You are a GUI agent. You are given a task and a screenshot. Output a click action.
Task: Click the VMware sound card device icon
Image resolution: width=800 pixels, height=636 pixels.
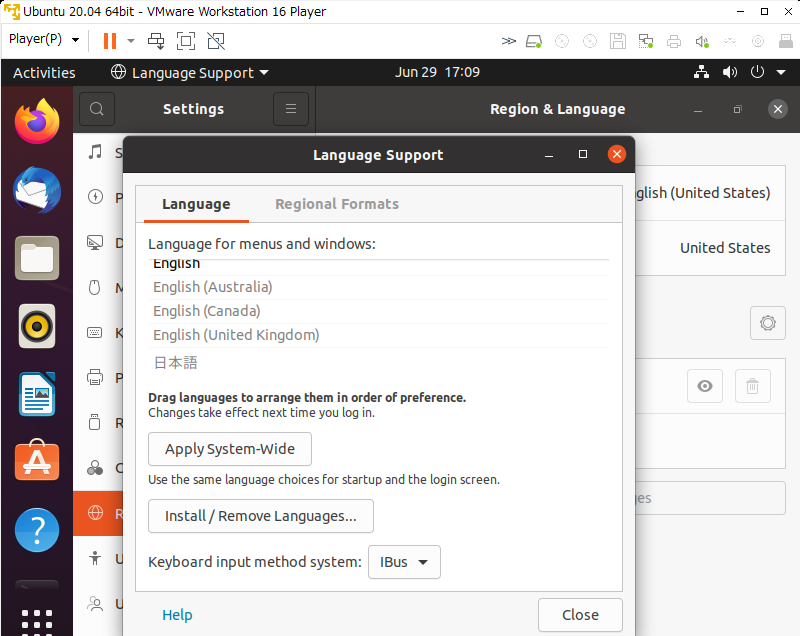click(x=702, y=41)
